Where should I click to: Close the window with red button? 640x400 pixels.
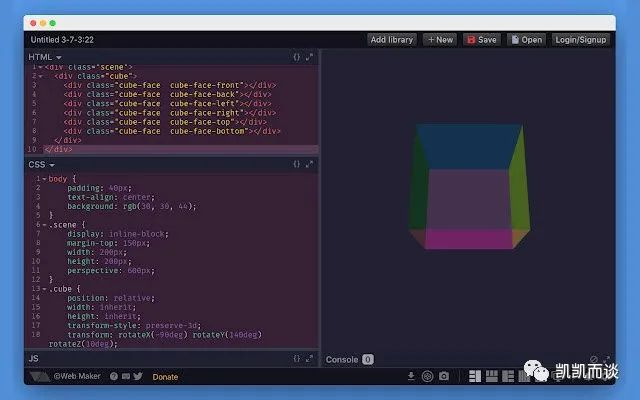click(x=33, y=23)
